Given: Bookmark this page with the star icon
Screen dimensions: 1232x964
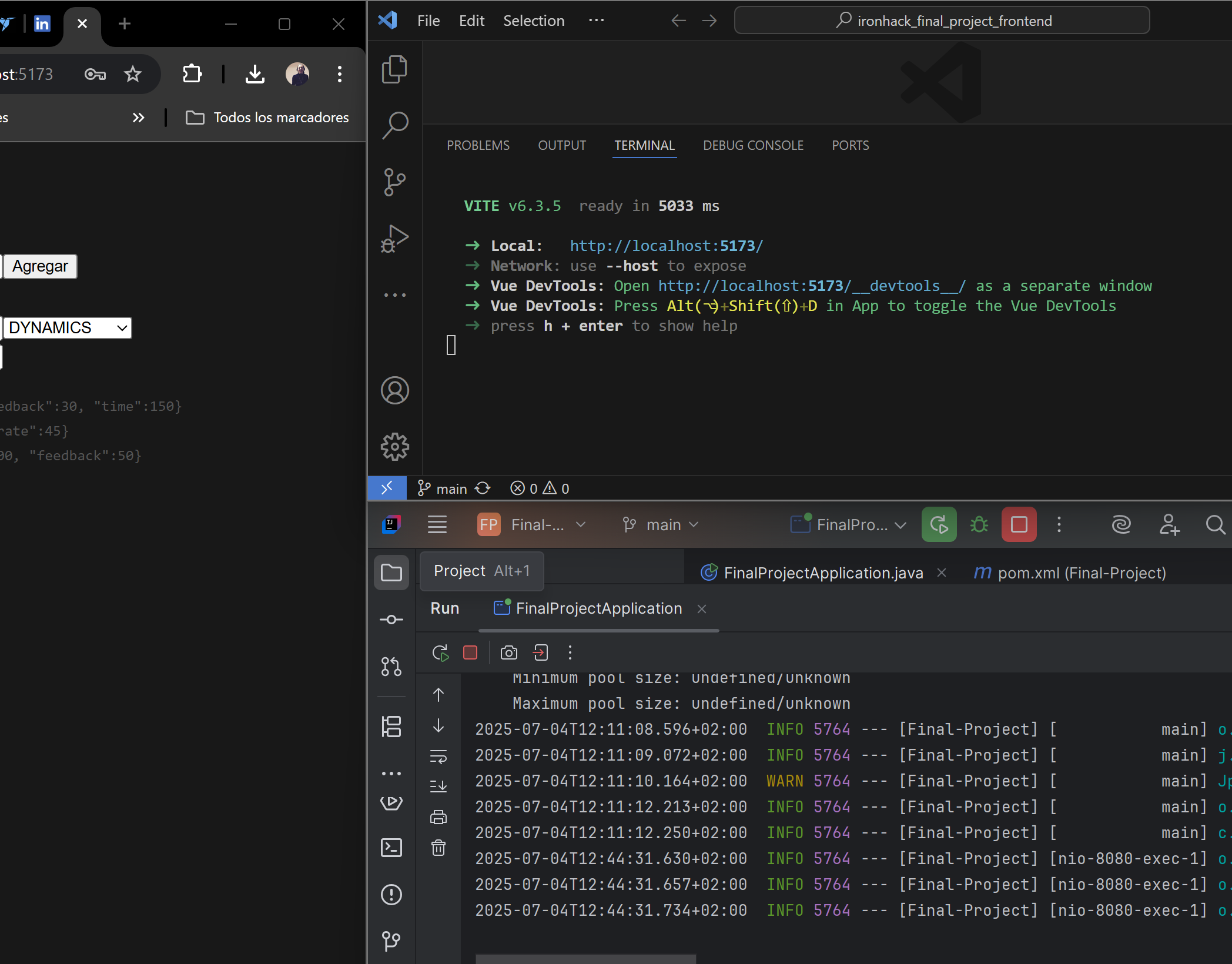Looking at the screenshot, I should pyautogui.click(x=133, y=74).
